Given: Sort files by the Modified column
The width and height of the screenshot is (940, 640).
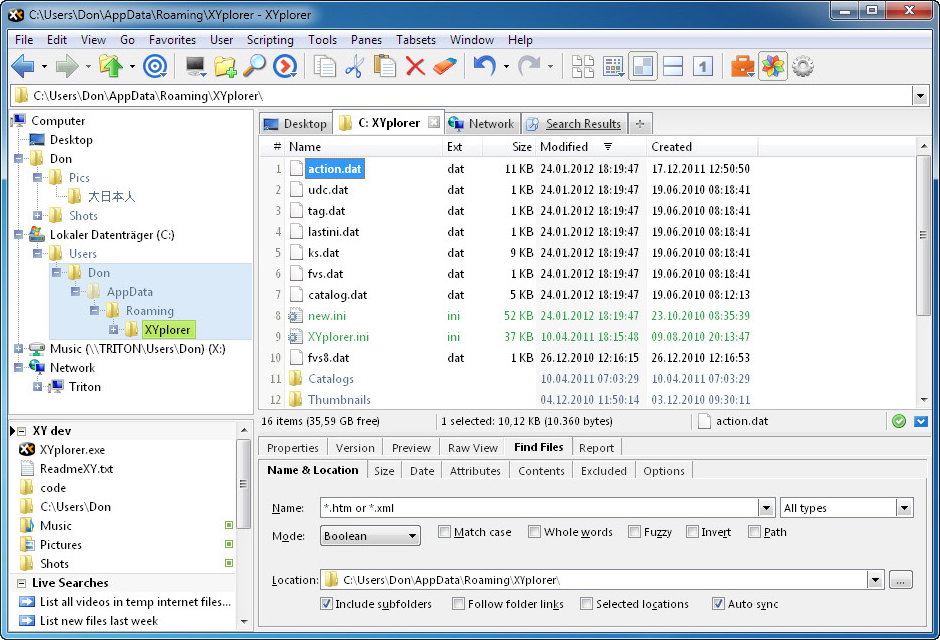Looking at the screenshot, I should (x=590, y=147).
